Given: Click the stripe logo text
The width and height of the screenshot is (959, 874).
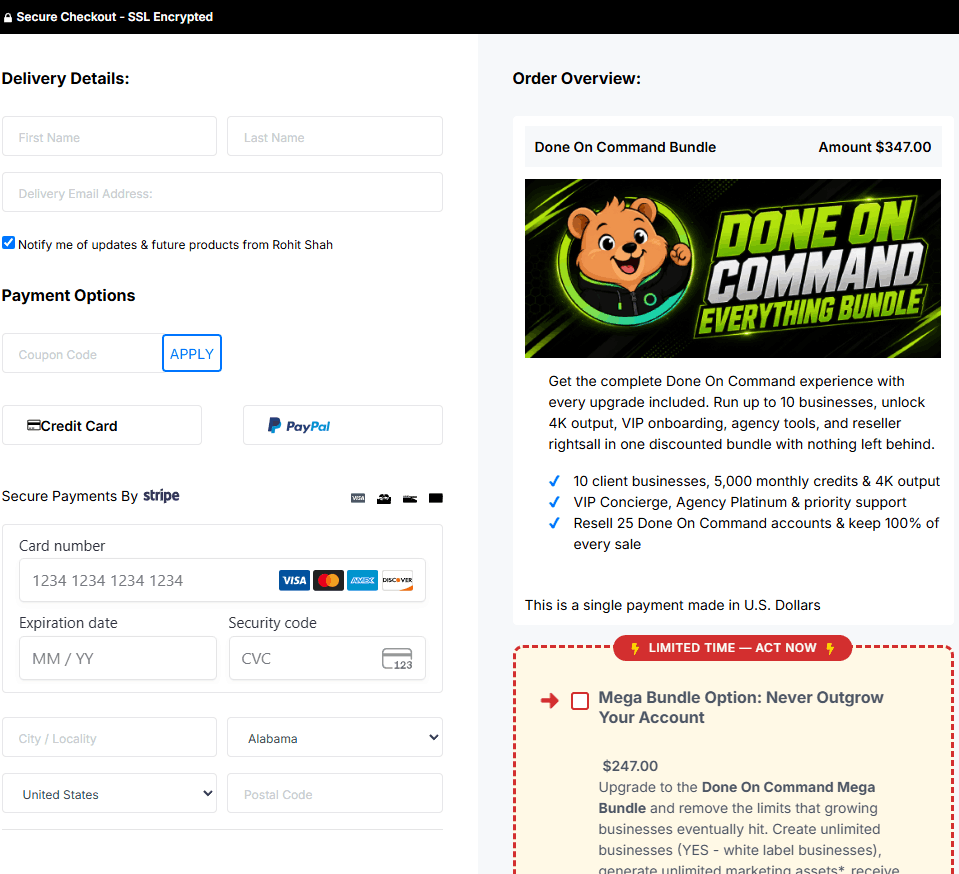Looking at the screenshot, I should coord(161,495).
